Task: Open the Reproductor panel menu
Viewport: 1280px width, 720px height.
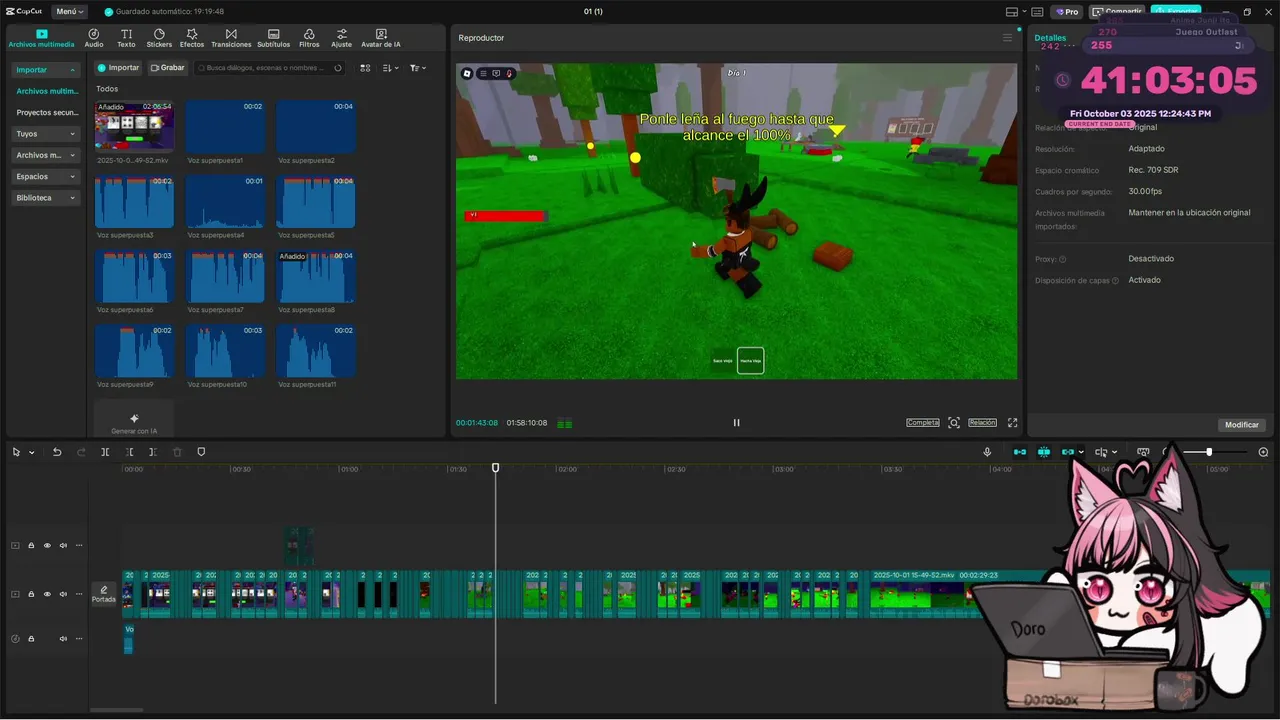Action: (x=1007, y=38)
